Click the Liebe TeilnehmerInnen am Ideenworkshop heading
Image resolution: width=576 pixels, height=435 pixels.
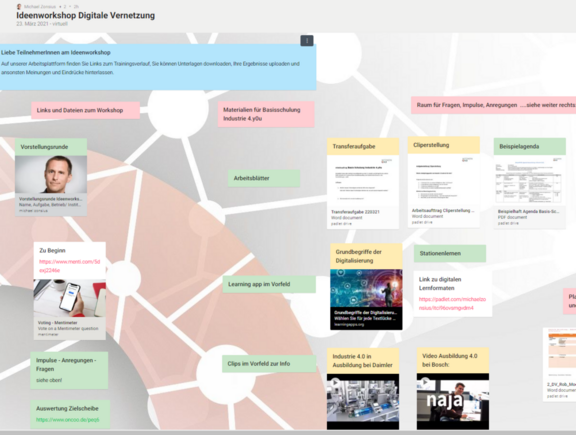(55, 53)
